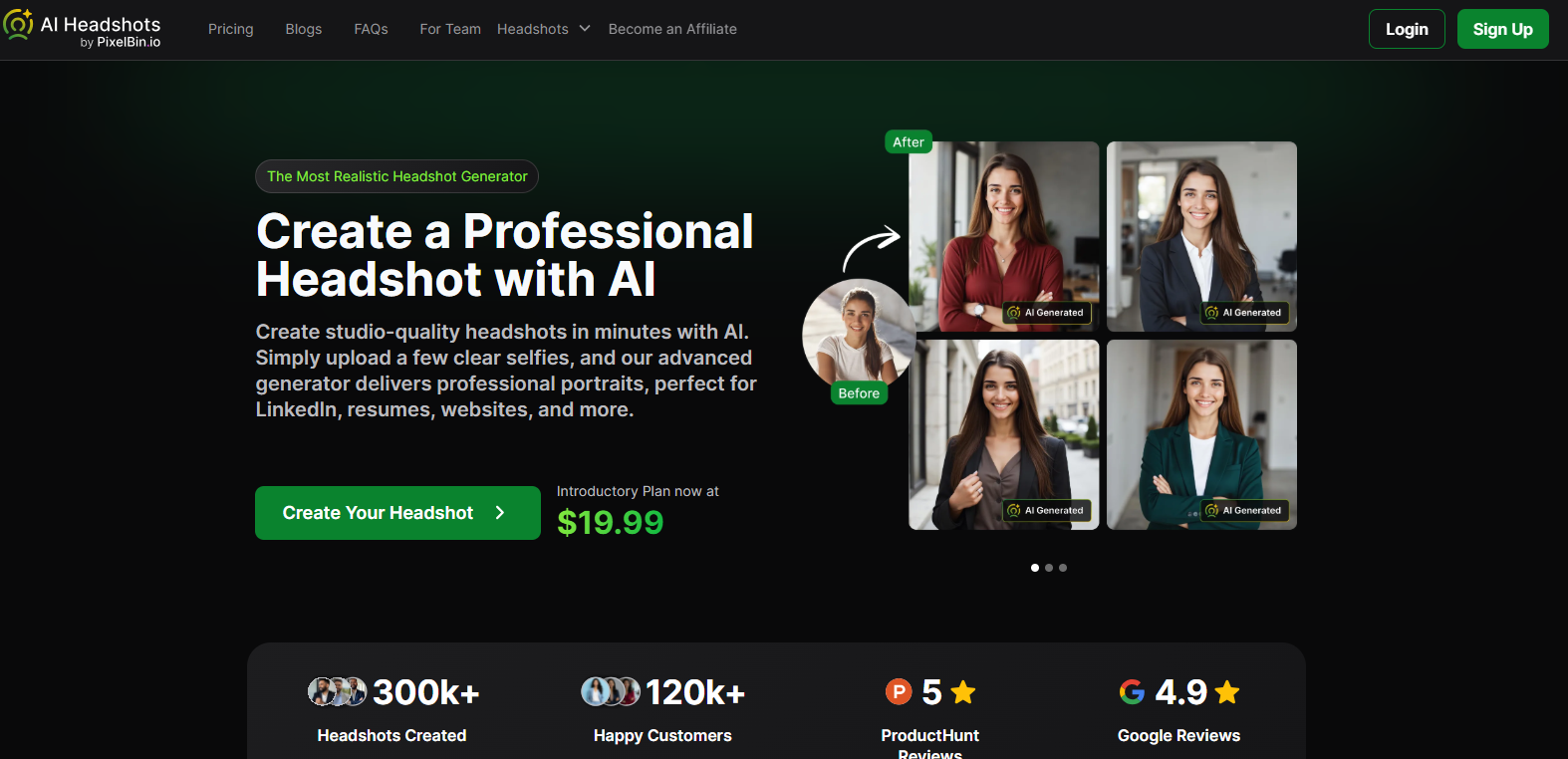Click the gold star beside ProductHunt 5
Viewport: 1568px width, 759px height.
(x=963, y=691)
